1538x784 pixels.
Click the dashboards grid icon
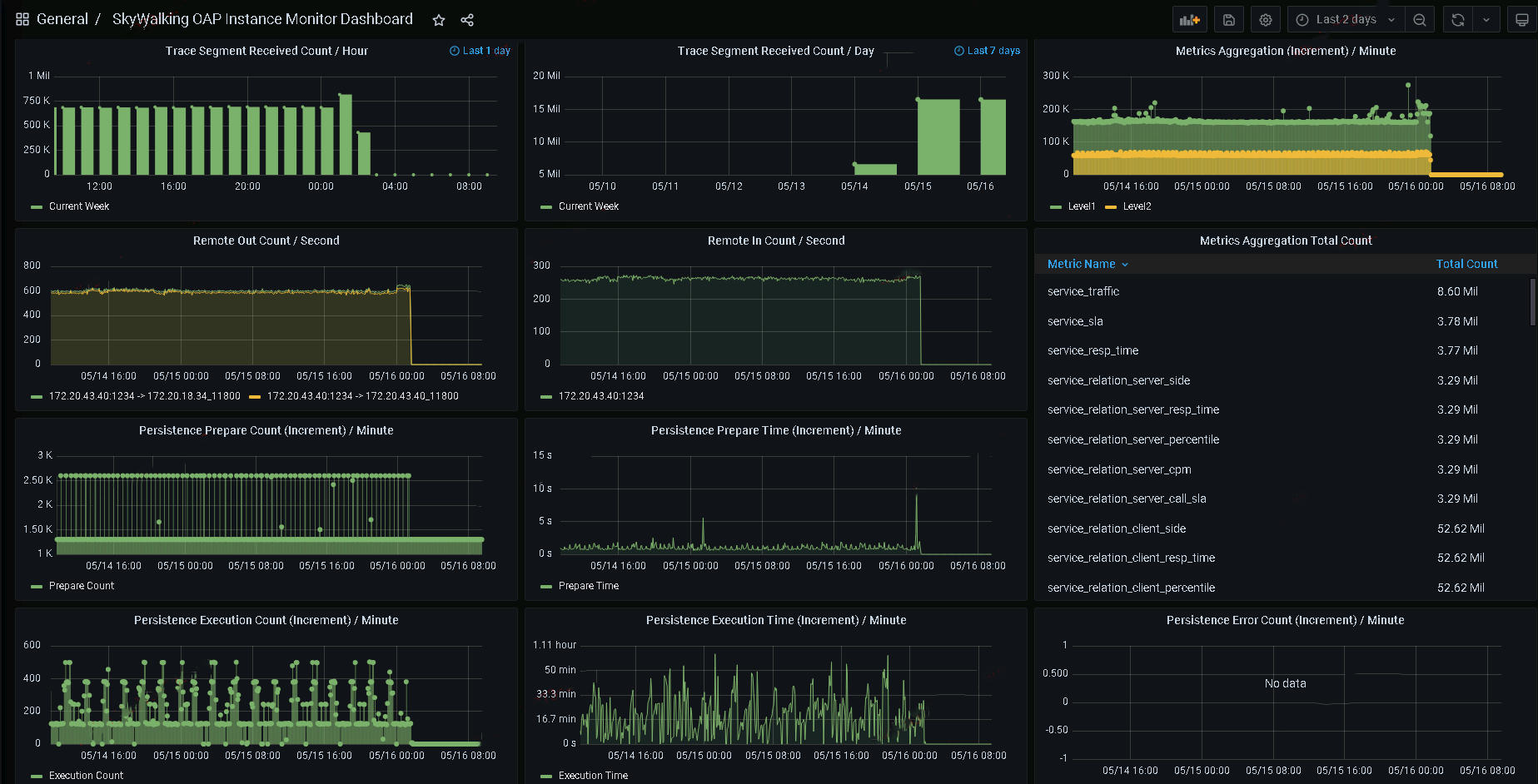[22, 19]
